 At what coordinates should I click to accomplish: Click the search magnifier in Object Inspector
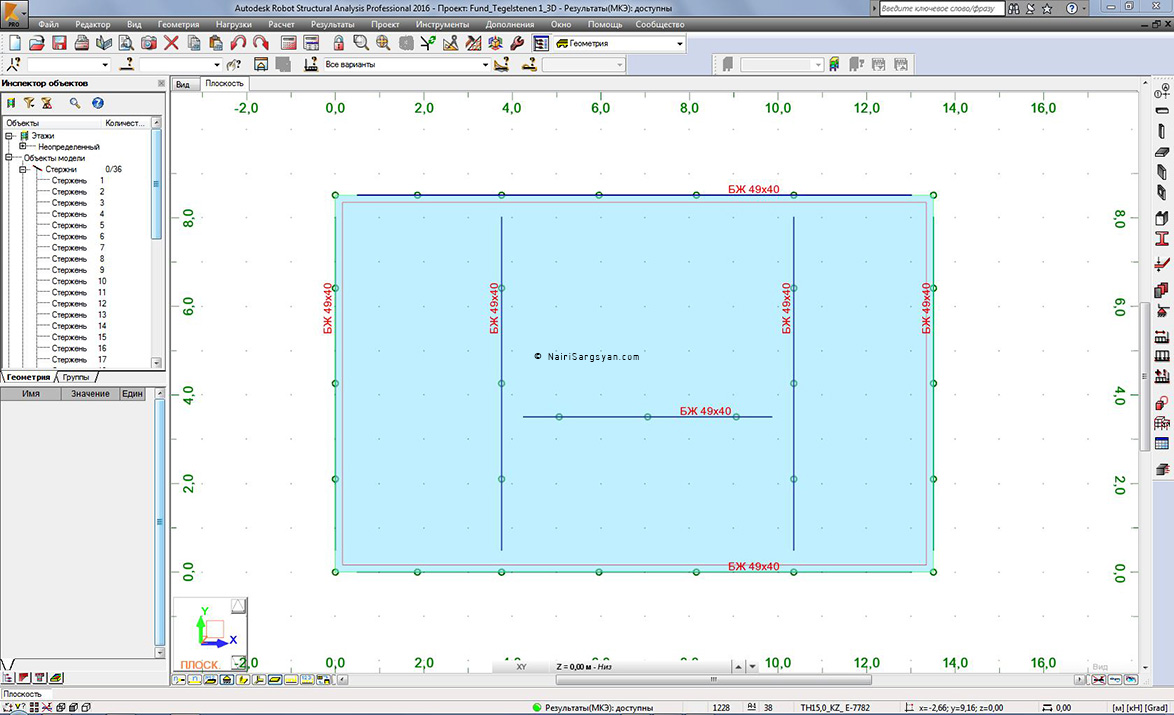click(75, 103)
